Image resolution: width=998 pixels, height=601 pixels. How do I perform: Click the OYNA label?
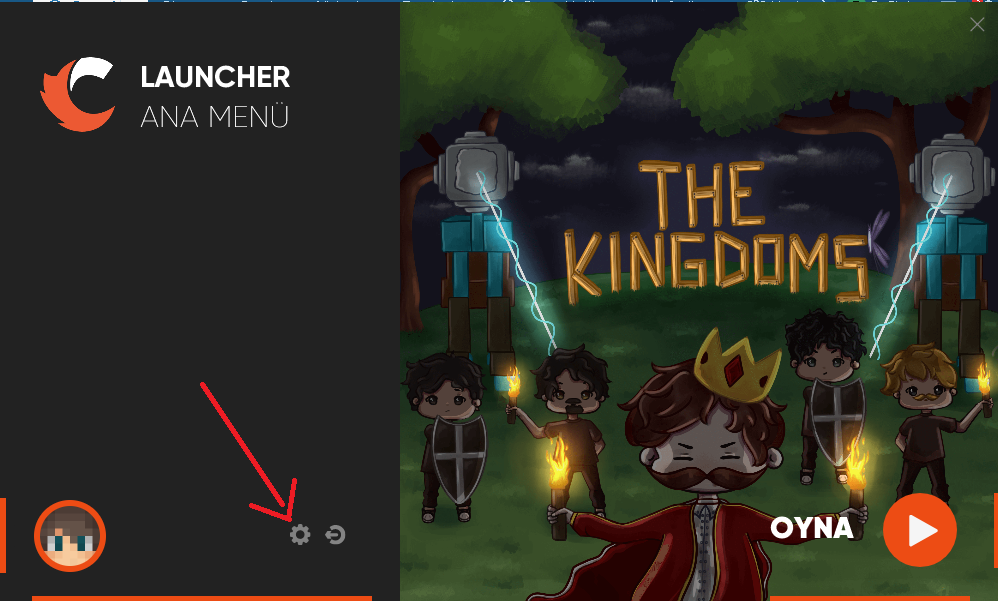point(812,528)
